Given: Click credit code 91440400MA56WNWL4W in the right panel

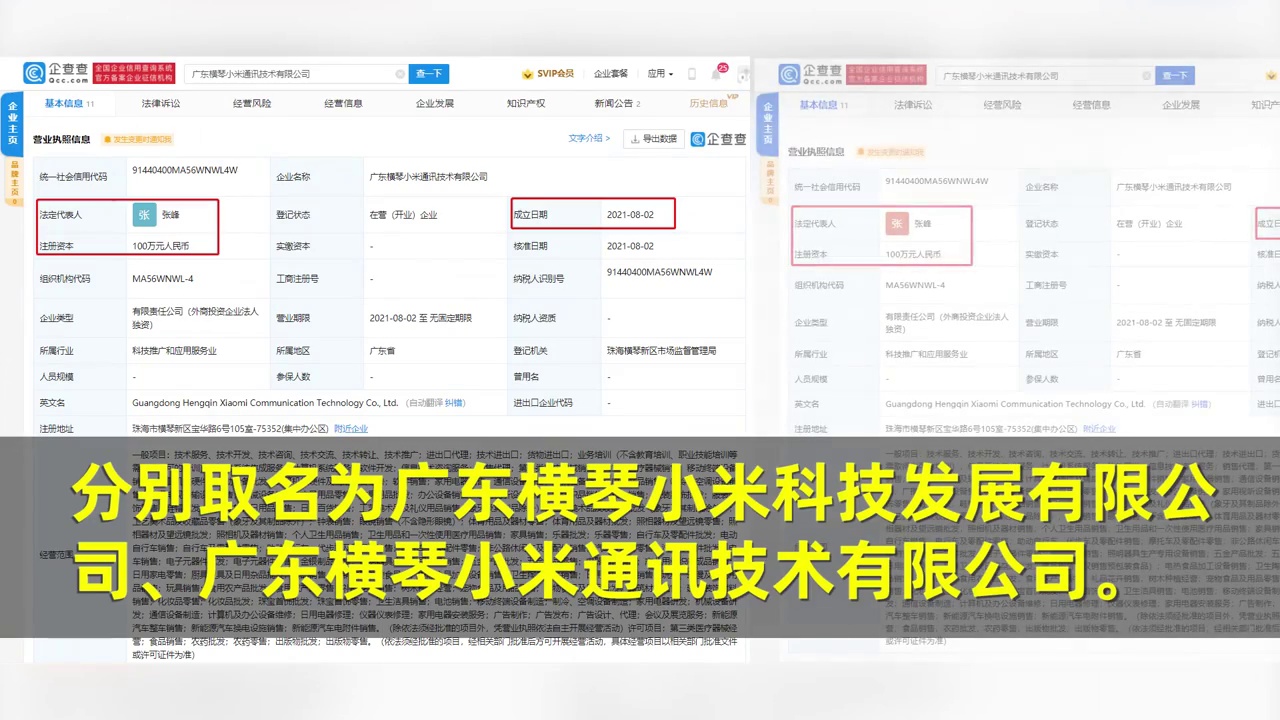Looking at the screenshot, I should coord(937,181).
